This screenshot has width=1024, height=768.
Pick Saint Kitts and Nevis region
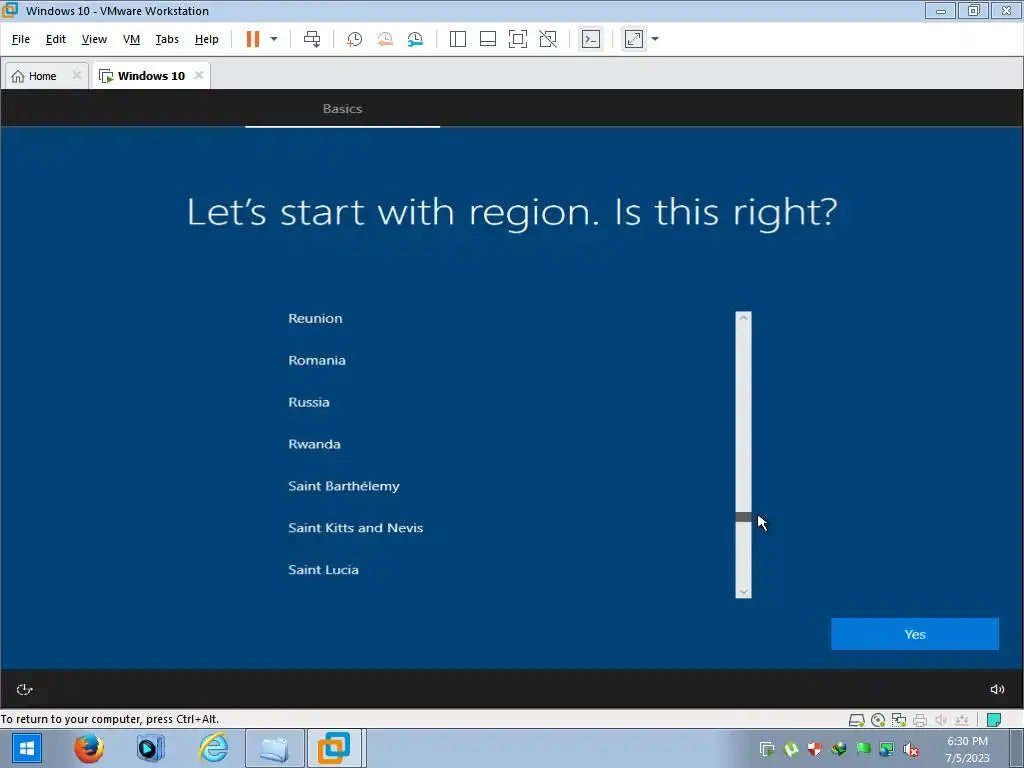[356, 528]
